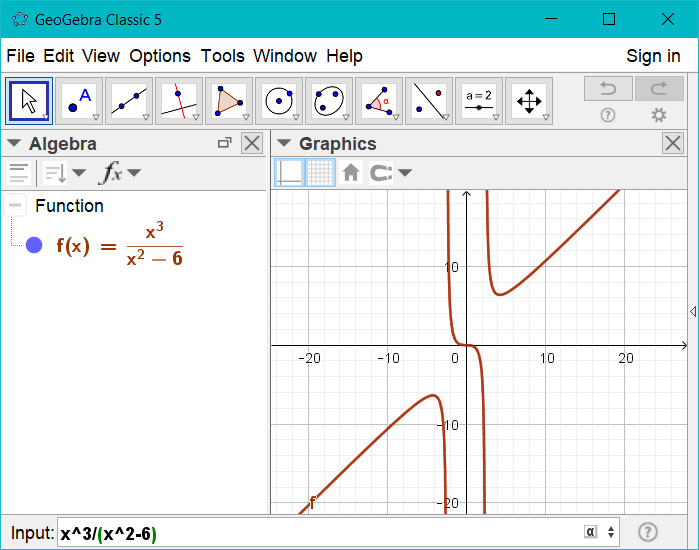Collapse the Function tree group

click(x=15, y=205)
